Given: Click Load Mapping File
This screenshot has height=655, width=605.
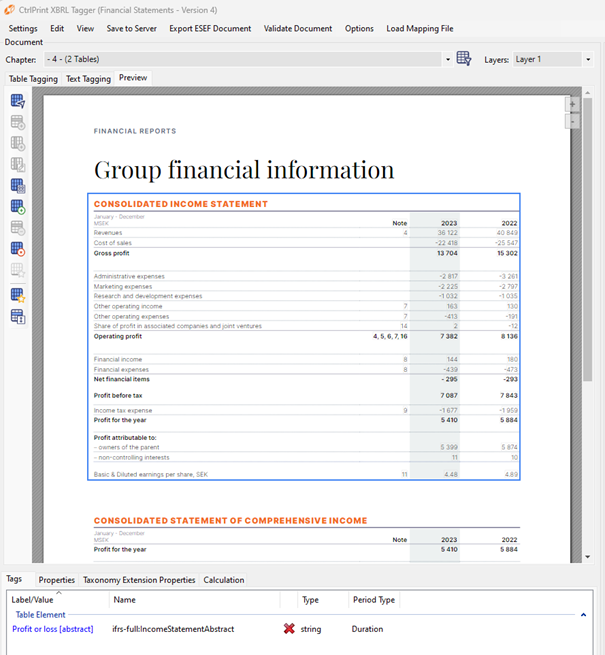Looking at the screenshot, I should 420,28.
